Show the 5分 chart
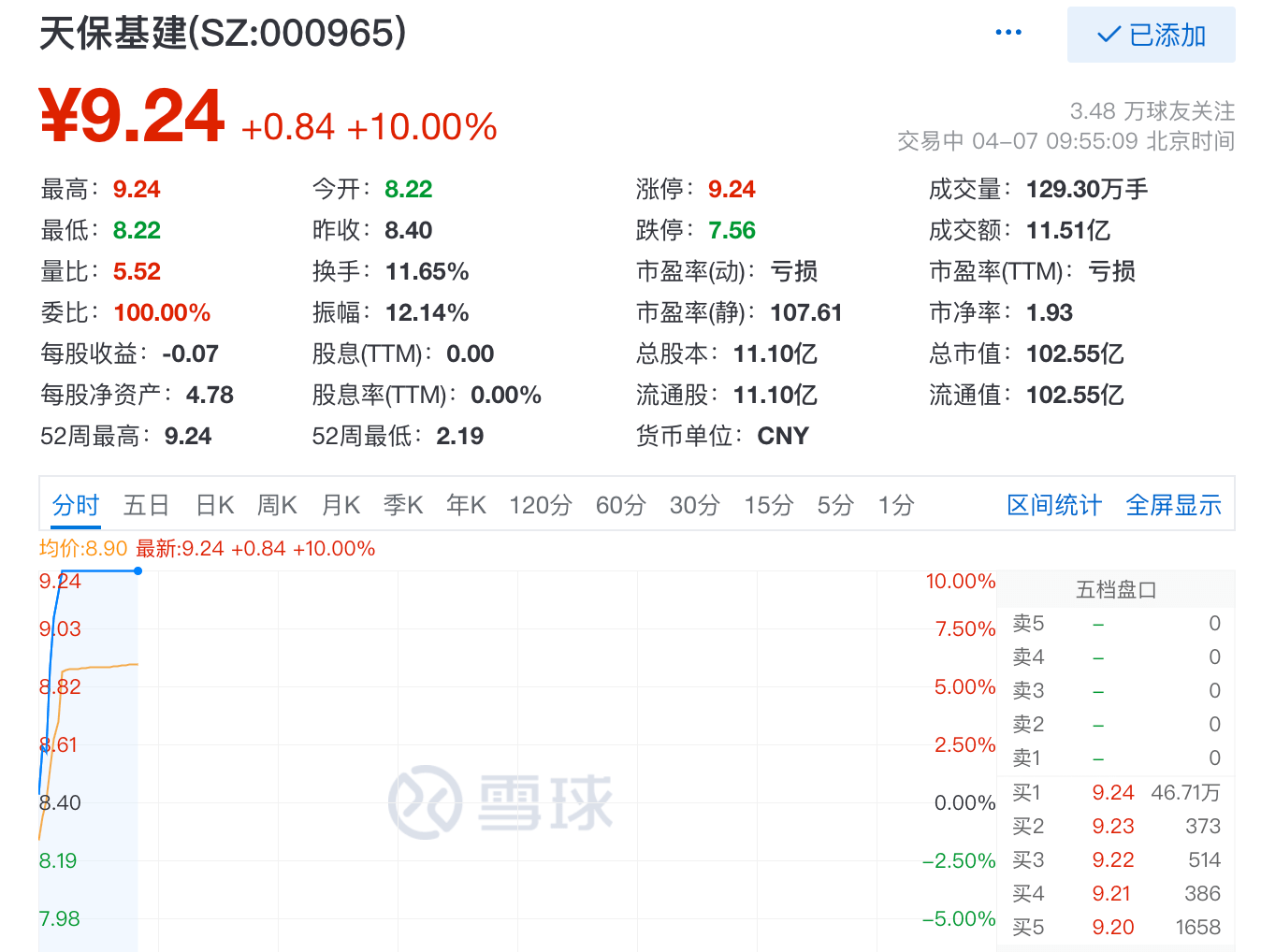This screenshot has width=1261, height=952. [x=835, y=505]
